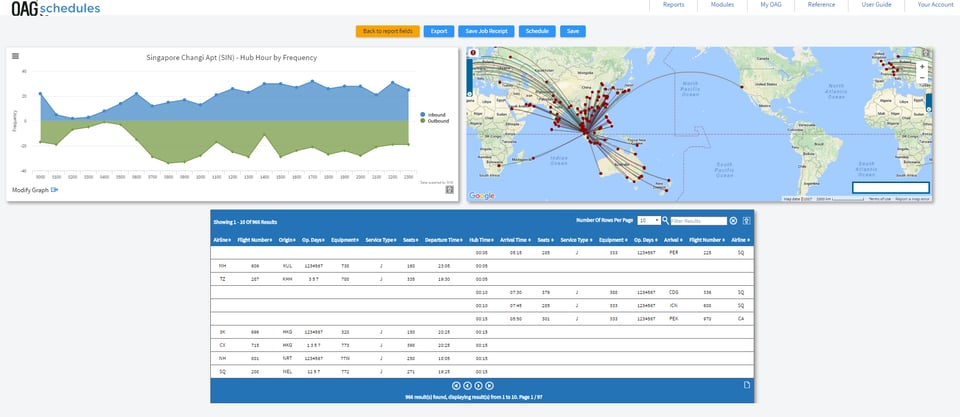Zoom out on the route map
The image size is (960, 417).
(x=922, y=78)
